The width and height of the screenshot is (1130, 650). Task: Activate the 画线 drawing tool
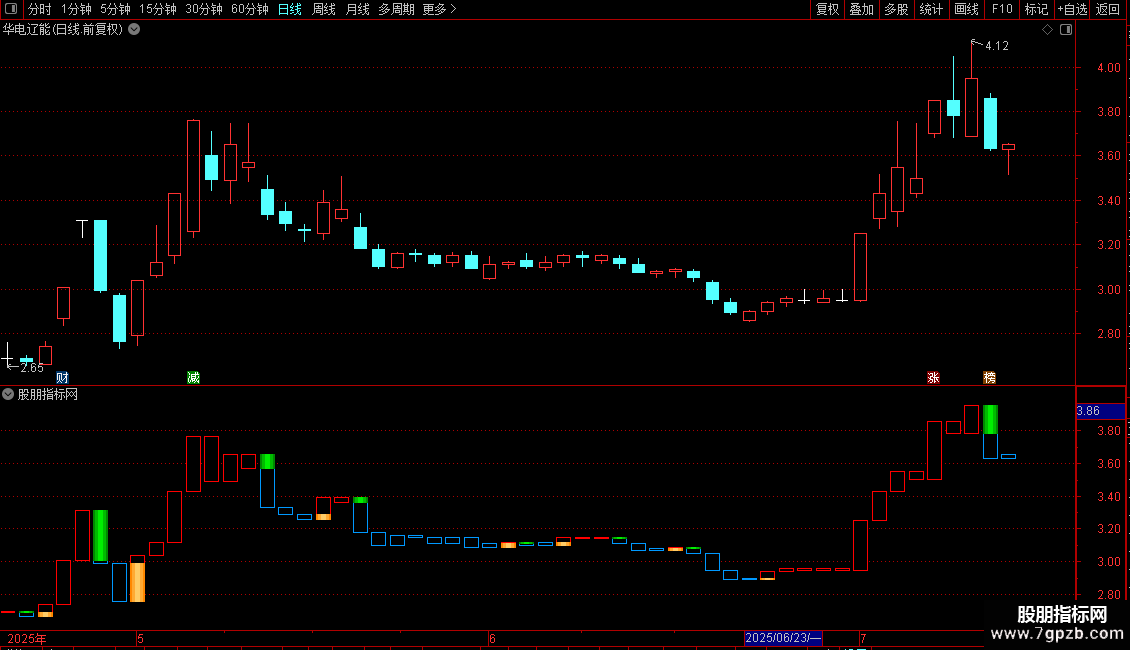[x=966, y=9]
